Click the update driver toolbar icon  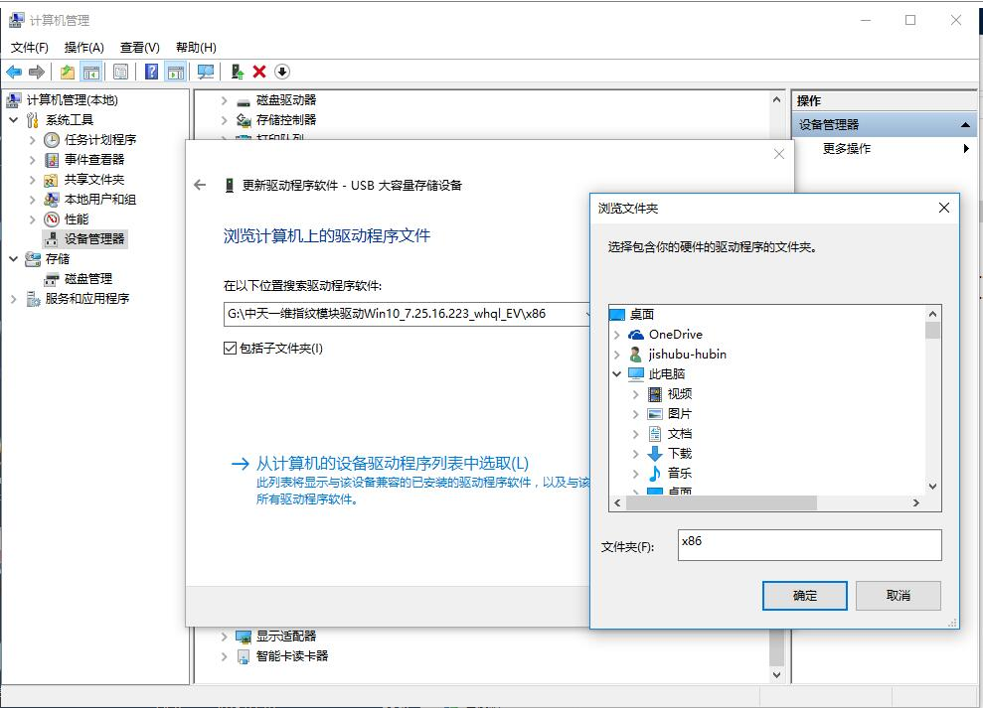pos(237,72)
